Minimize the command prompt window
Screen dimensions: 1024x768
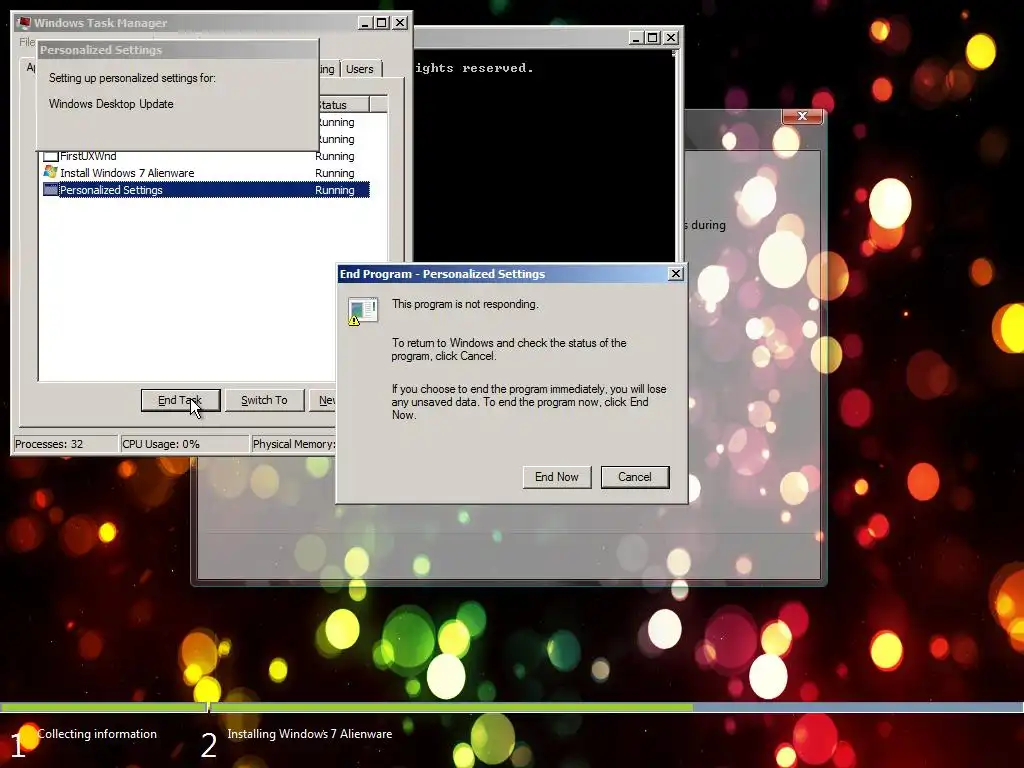click(636, 38)
